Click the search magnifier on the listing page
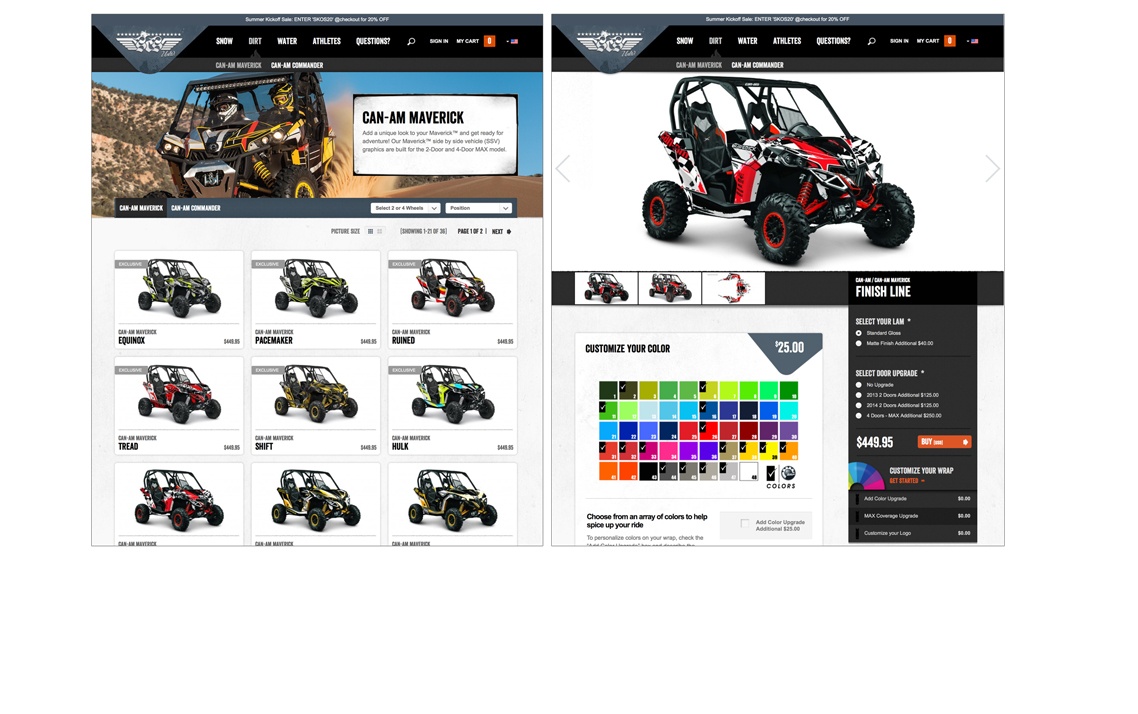This screenshot has width=1138, height=714. point(411,41)
